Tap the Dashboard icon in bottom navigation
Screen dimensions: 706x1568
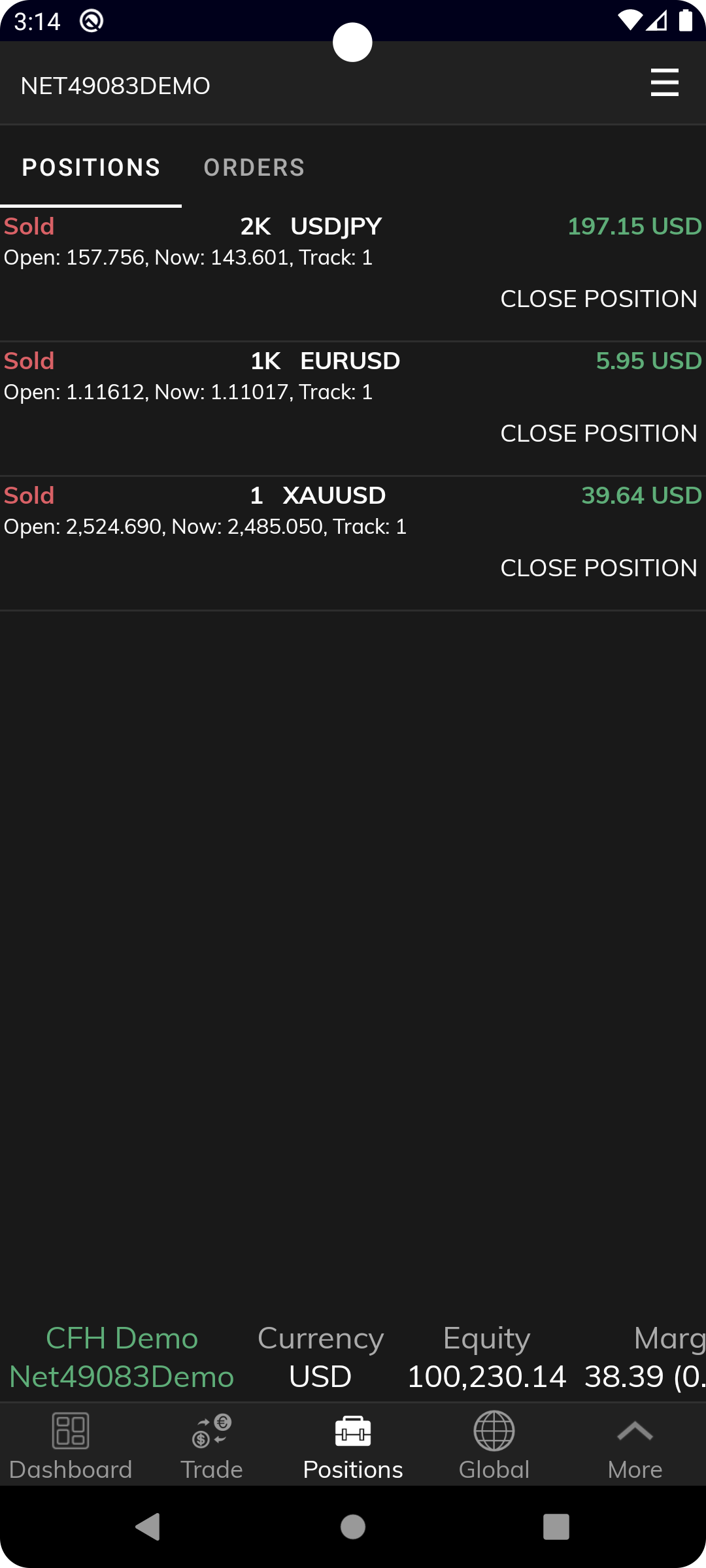[x=71, y=1431]
